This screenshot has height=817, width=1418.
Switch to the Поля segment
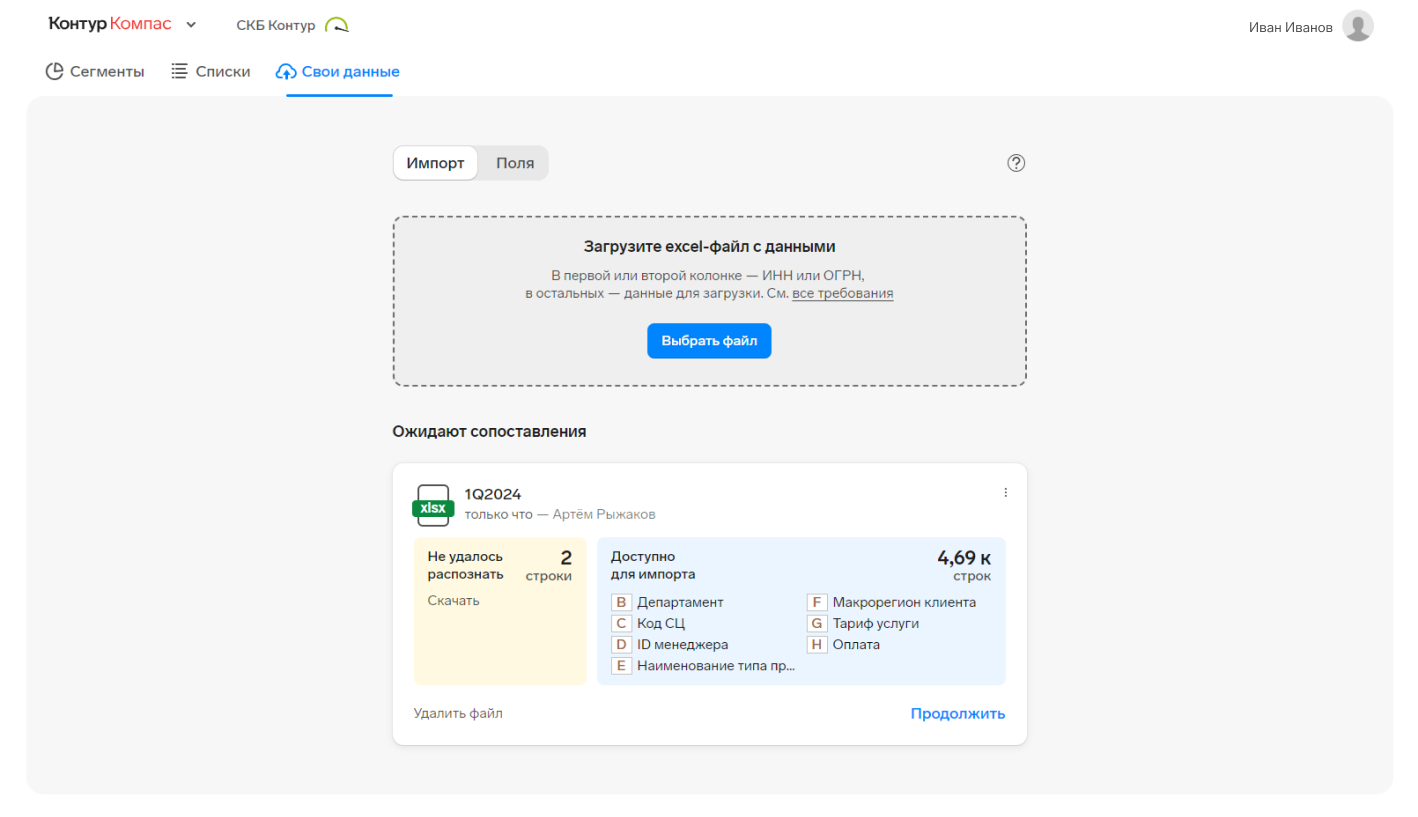click(515, 163)
